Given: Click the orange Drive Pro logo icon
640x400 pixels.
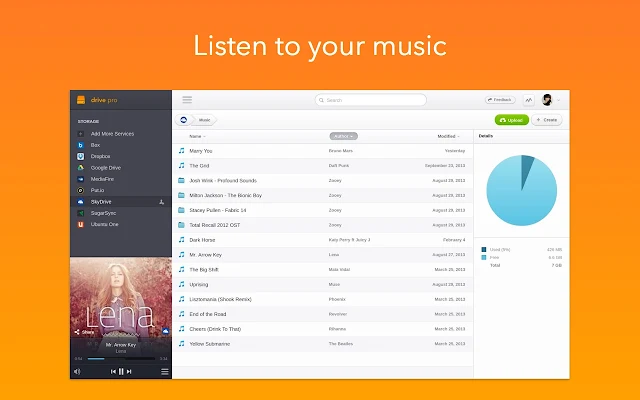Looking at the screenshot, I should [81, 100].
